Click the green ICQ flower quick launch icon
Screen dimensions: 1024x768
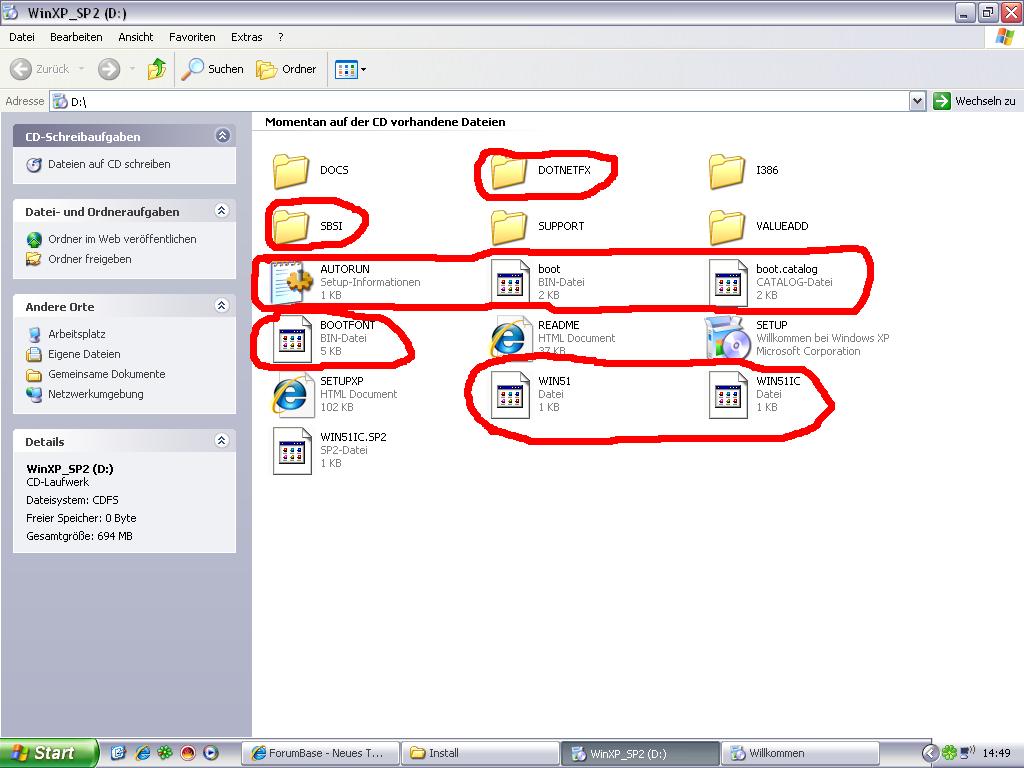(x=165, y=753)
